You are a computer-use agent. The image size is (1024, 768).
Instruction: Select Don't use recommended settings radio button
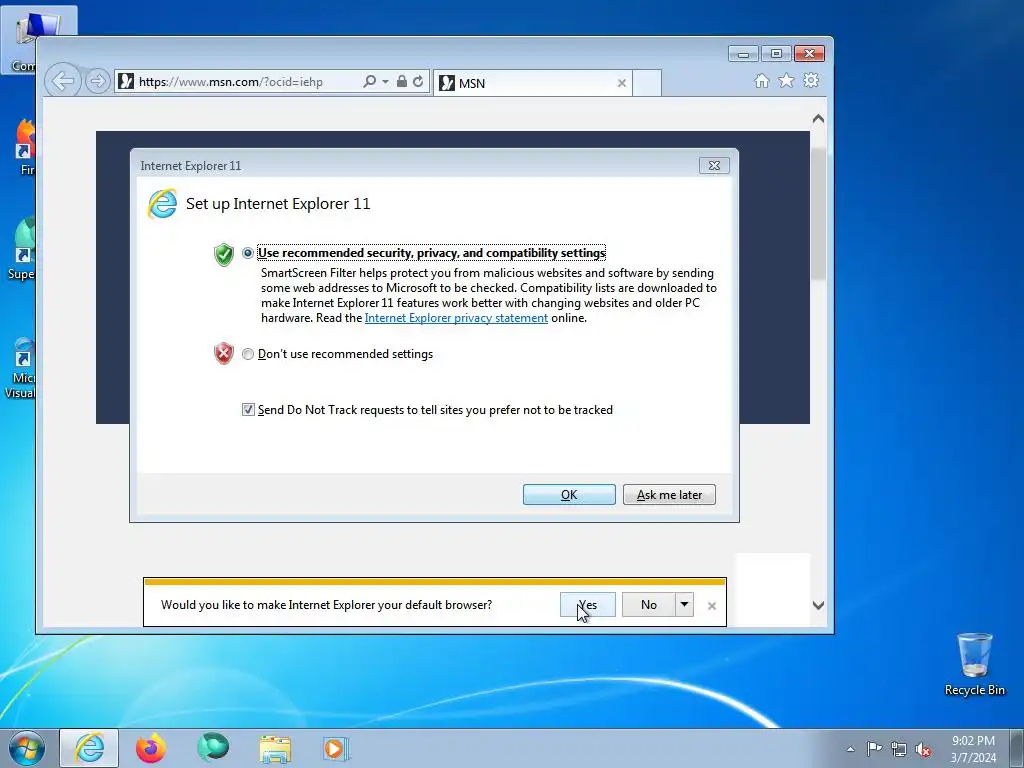(x=248, y=354)
